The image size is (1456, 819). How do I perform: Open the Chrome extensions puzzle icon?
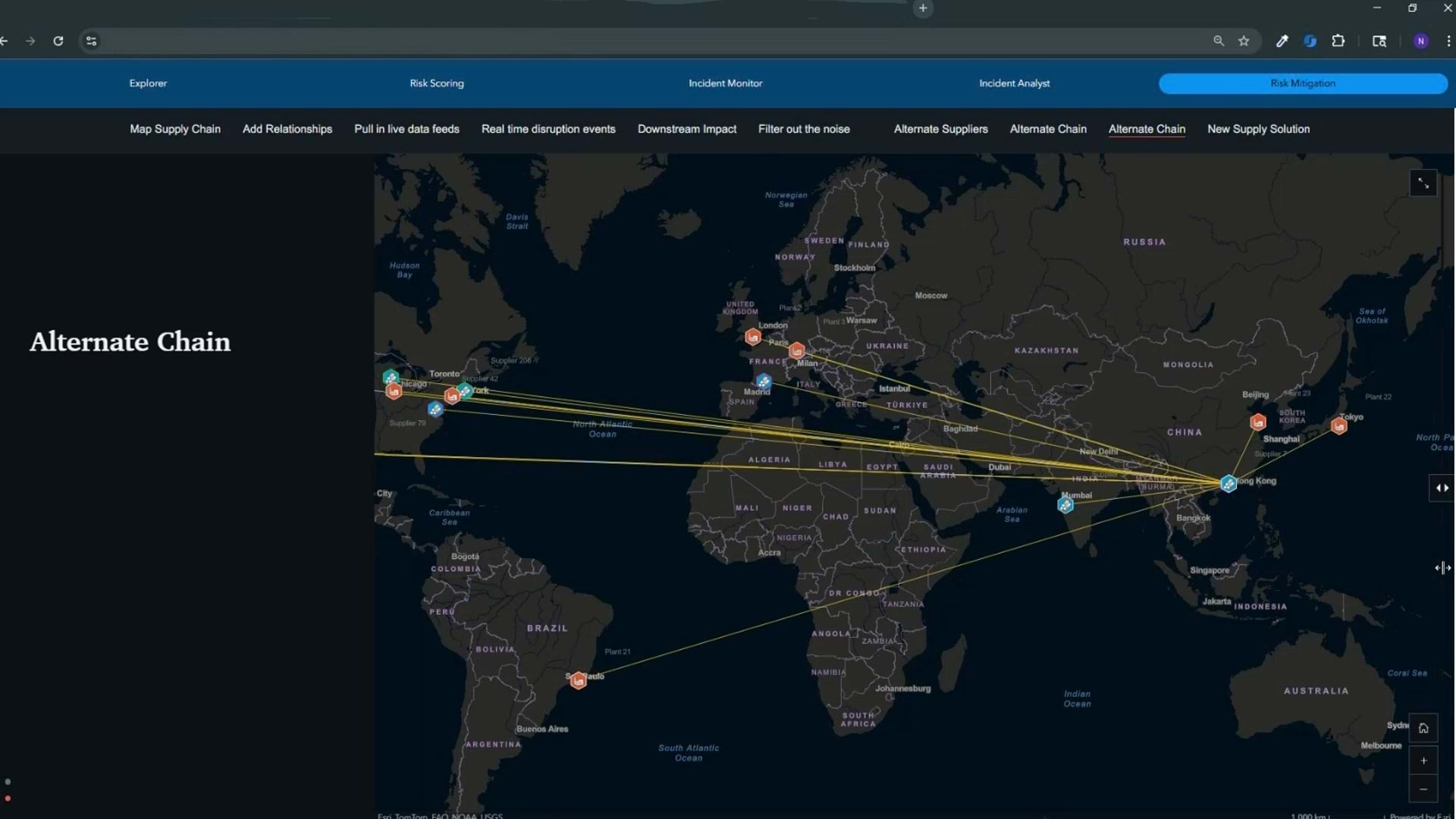tap(1338, 41)
